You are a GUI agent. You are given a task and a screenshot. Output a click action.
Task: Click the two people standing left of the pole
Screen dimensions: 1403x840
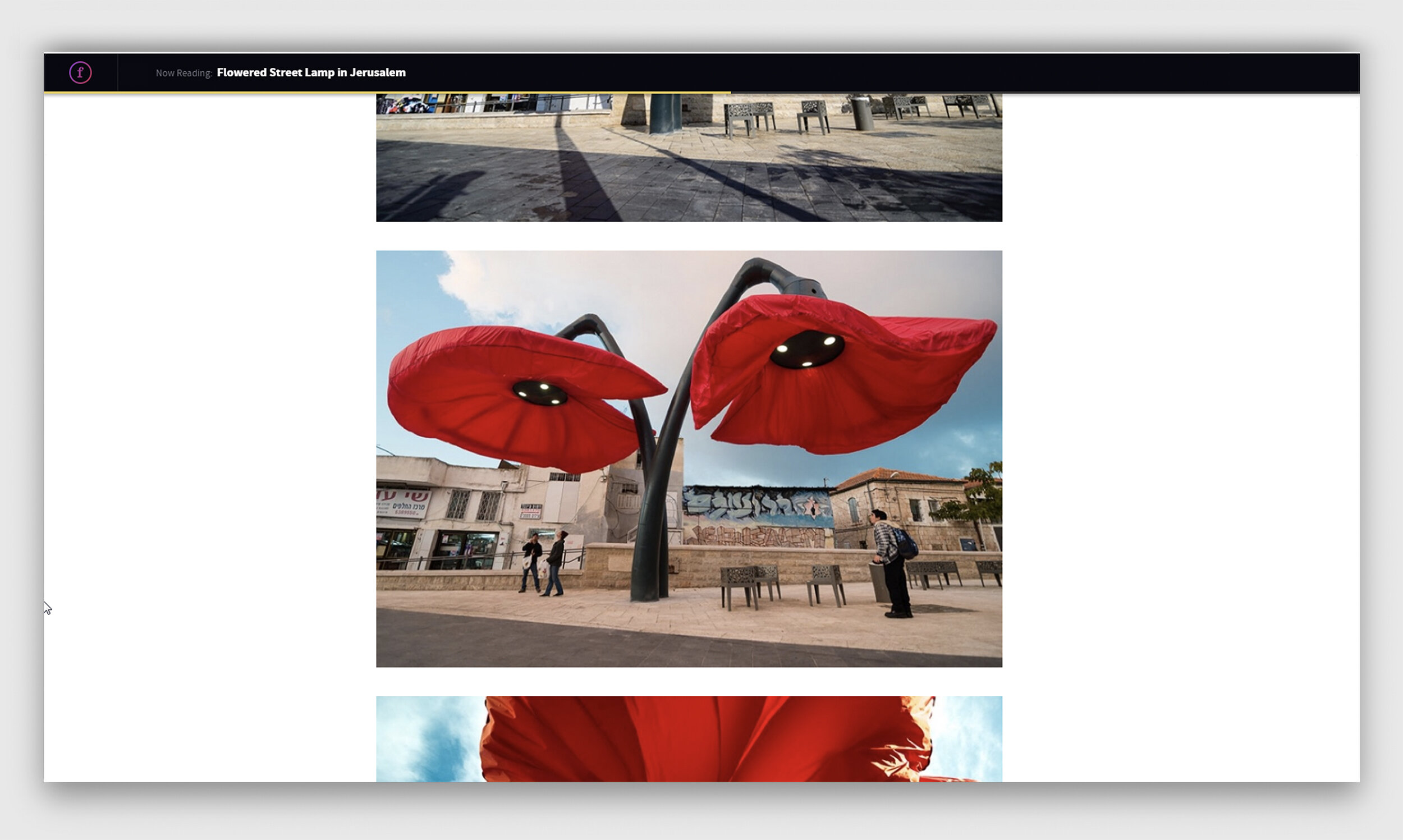coord(542,563)
